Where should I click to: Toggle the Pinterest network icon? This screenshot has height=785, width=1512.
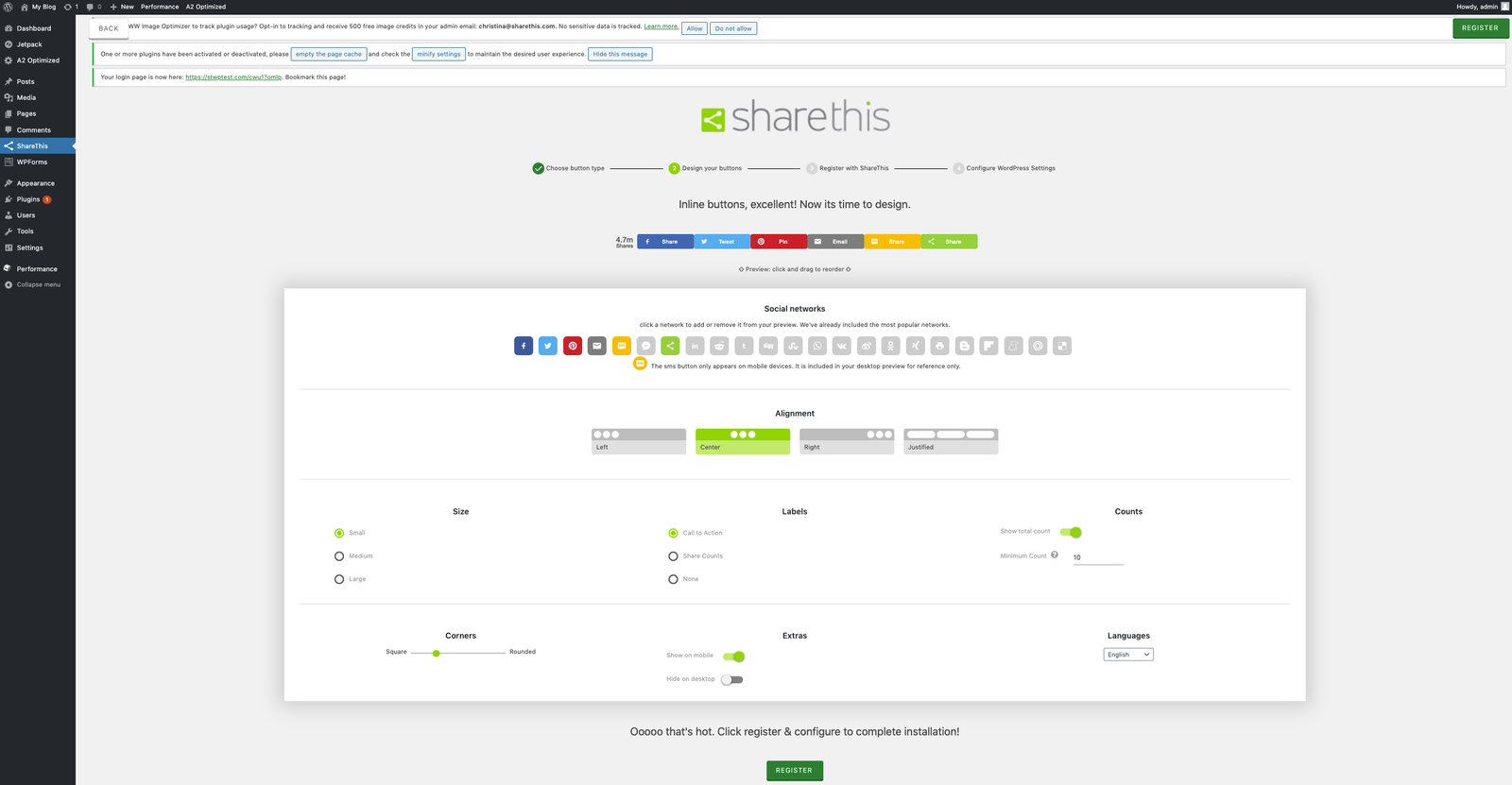573,346
